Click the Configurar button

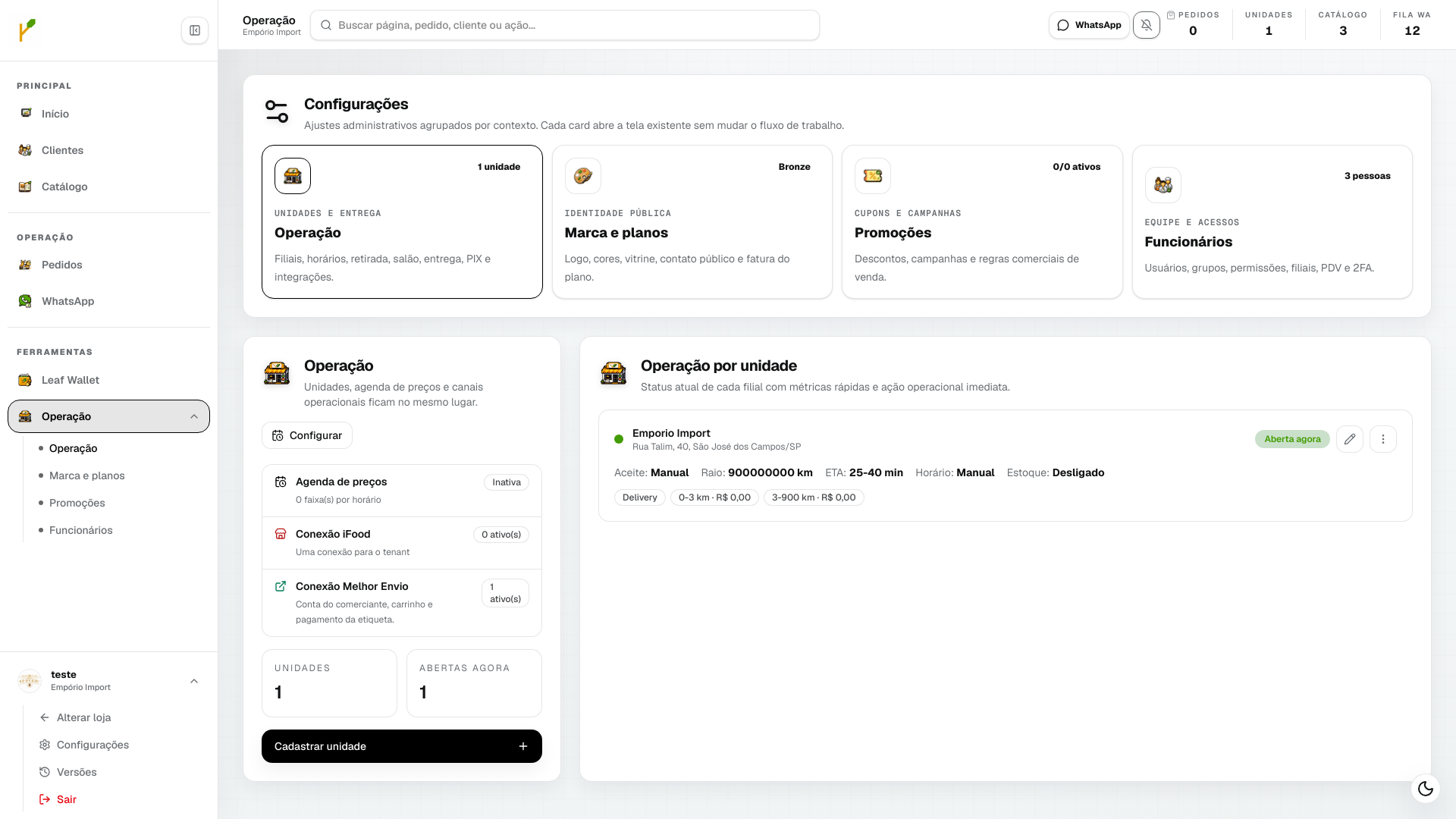307,435
